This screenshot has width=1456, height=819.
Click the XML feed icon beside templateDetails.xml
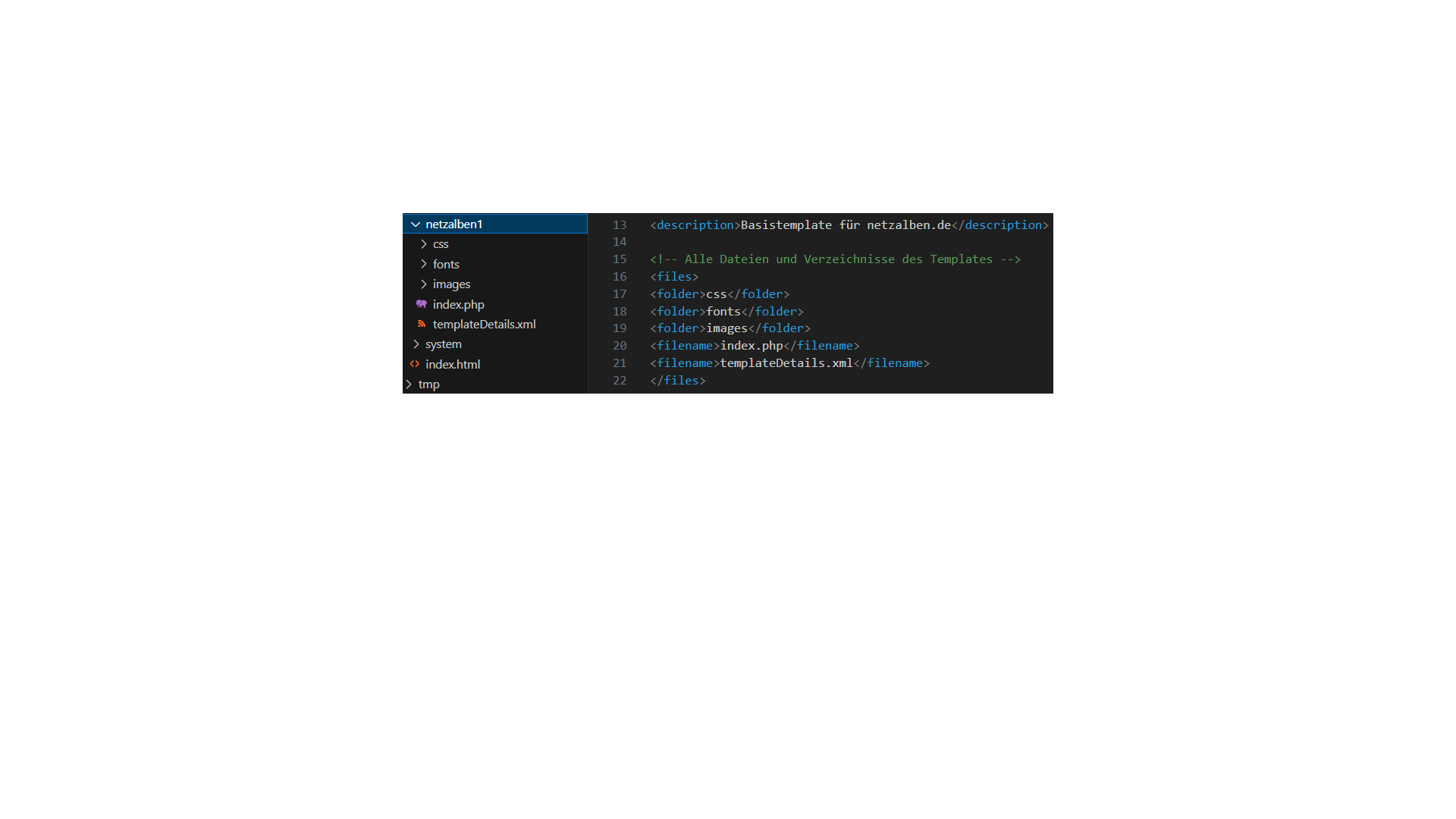422,324
